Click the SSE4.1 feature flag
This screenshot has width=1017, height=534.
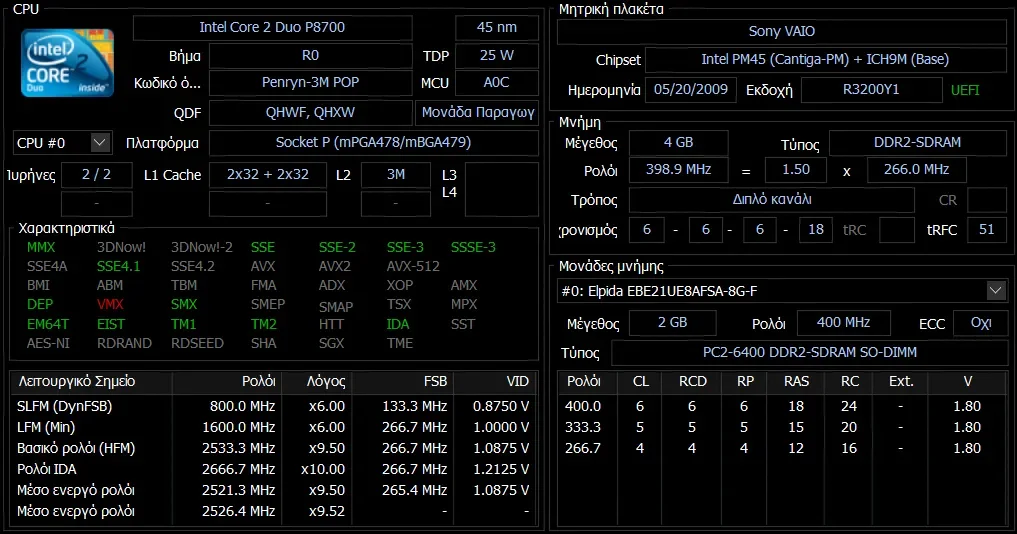(x=118, y=266)
